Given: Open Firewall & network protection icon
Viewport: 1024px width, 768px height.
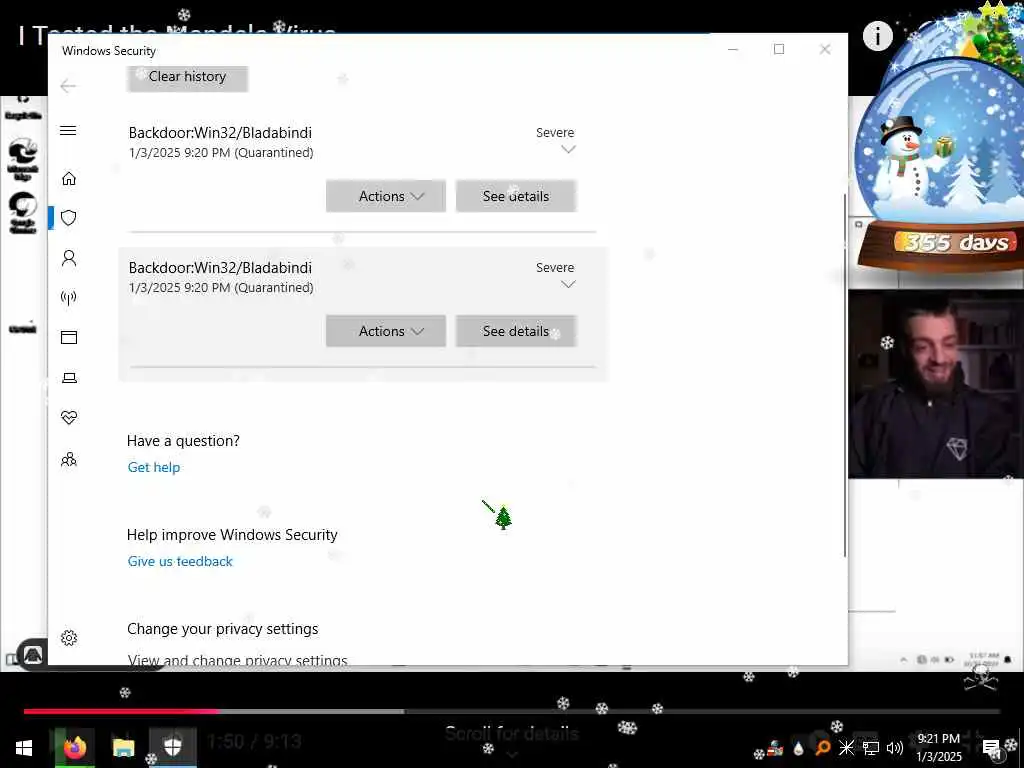Looking at the screenshot, I should [x=69, y=298].
